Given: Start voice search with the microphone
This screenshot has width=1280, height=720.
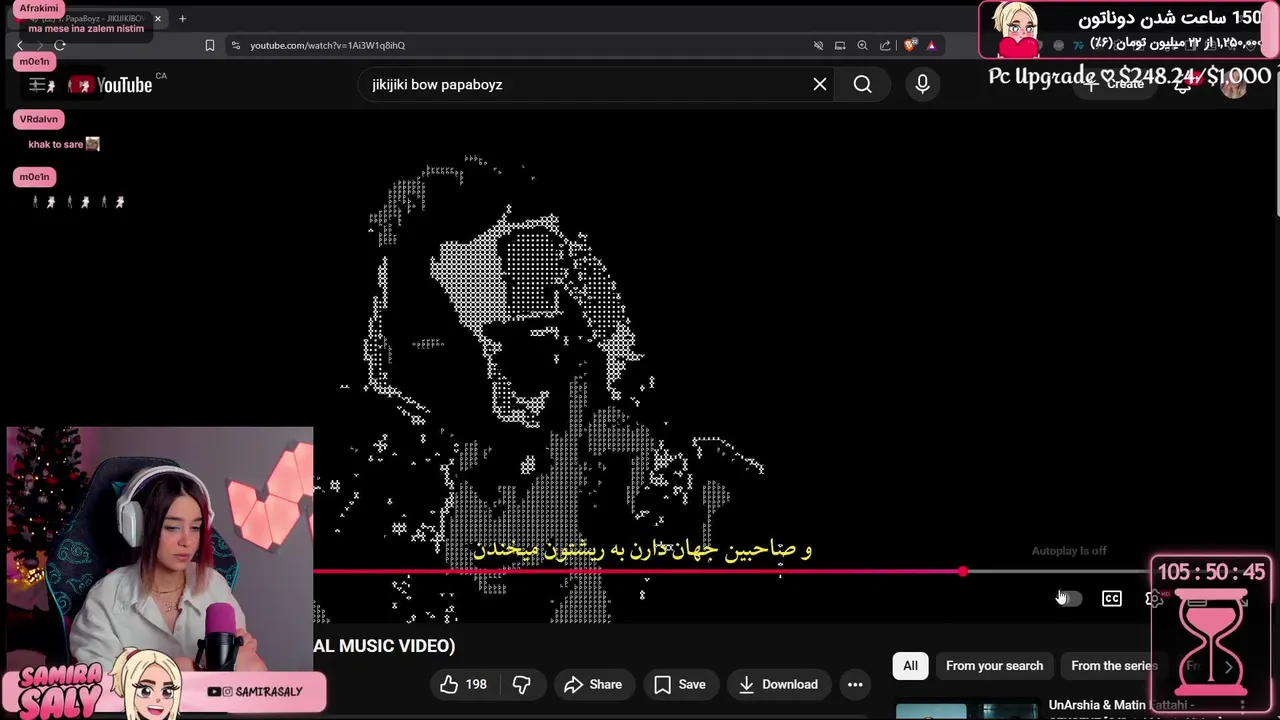Looking at the screenshot, I should click(922, 85).
